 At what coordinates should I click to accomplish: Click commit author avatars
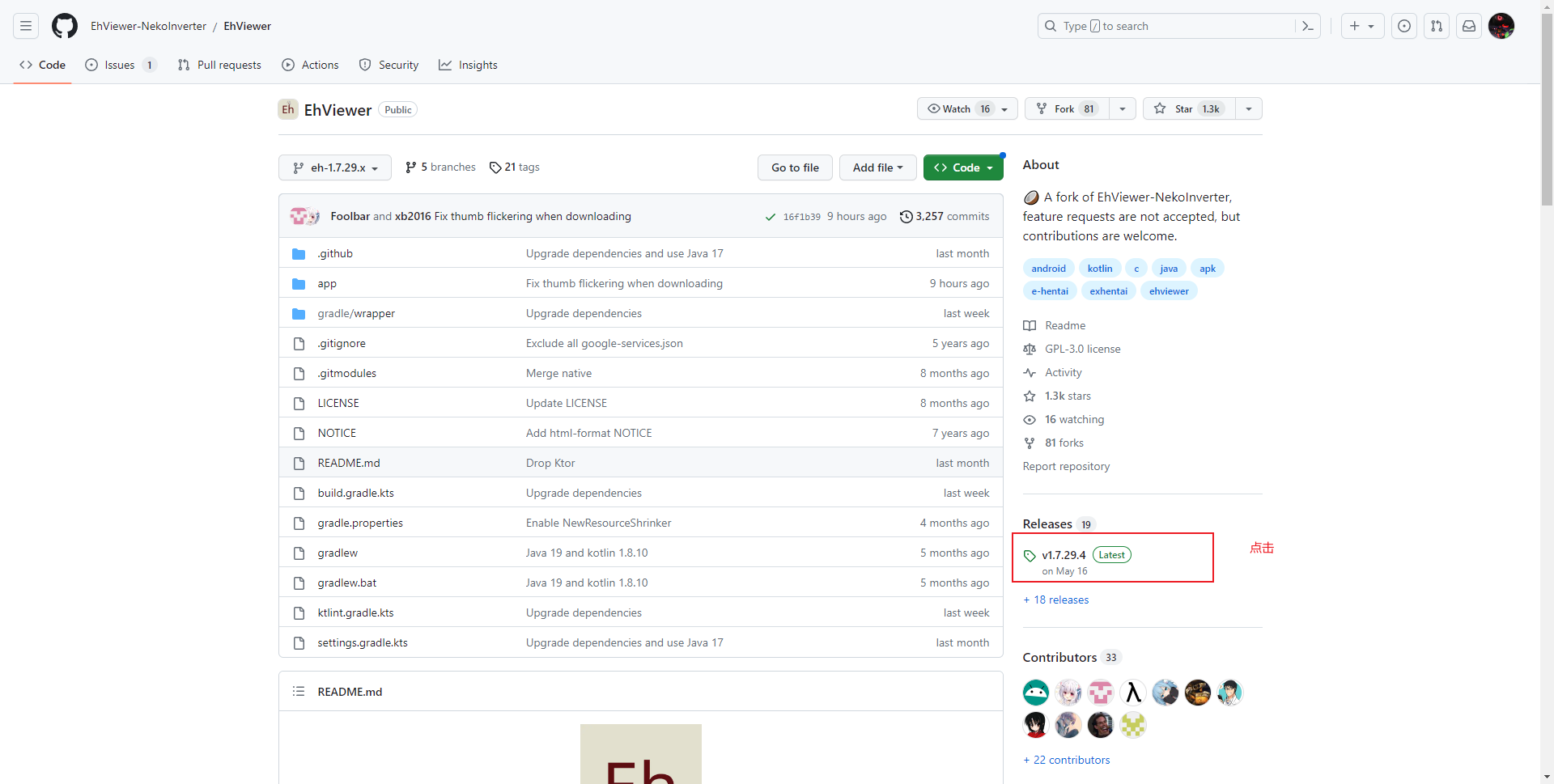[305, 216]
